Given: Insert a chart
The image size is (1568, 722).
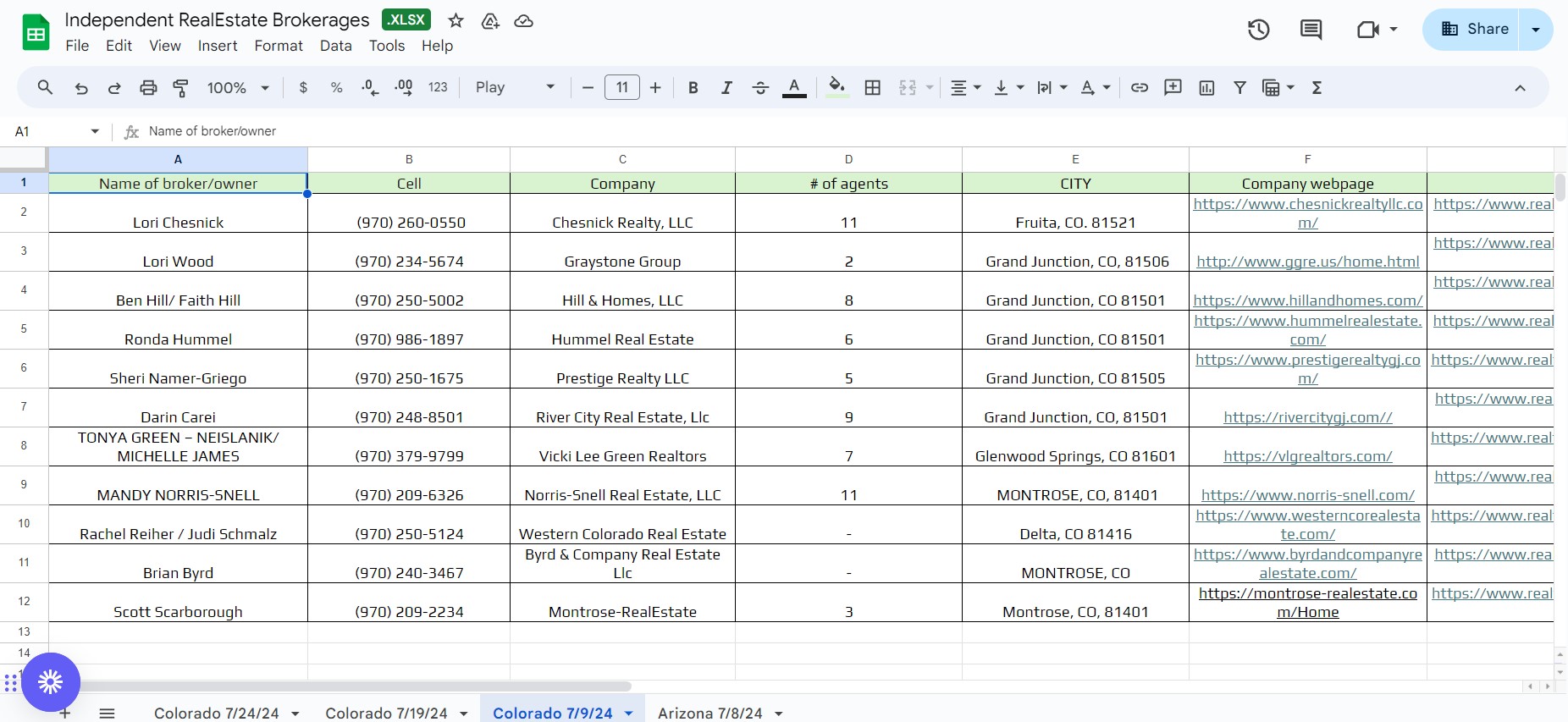Looking at the screenshot, I should click(x=1207, y=87).
